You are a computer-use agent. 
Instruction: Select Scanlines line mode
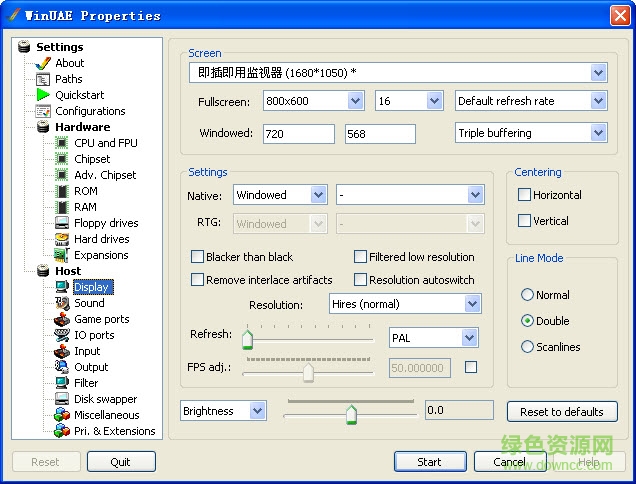(x=527, y=347)
